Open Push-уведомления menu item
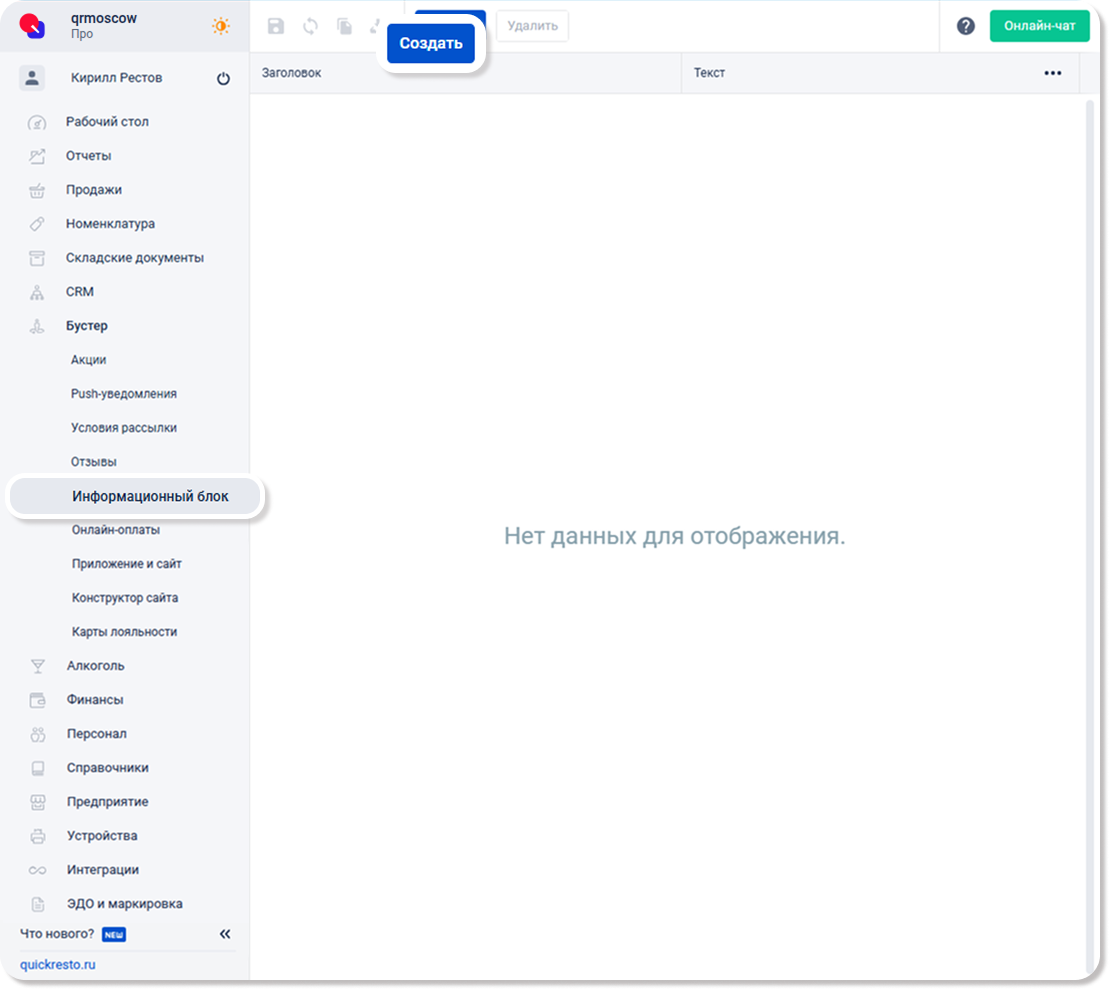 coord(124,394)
